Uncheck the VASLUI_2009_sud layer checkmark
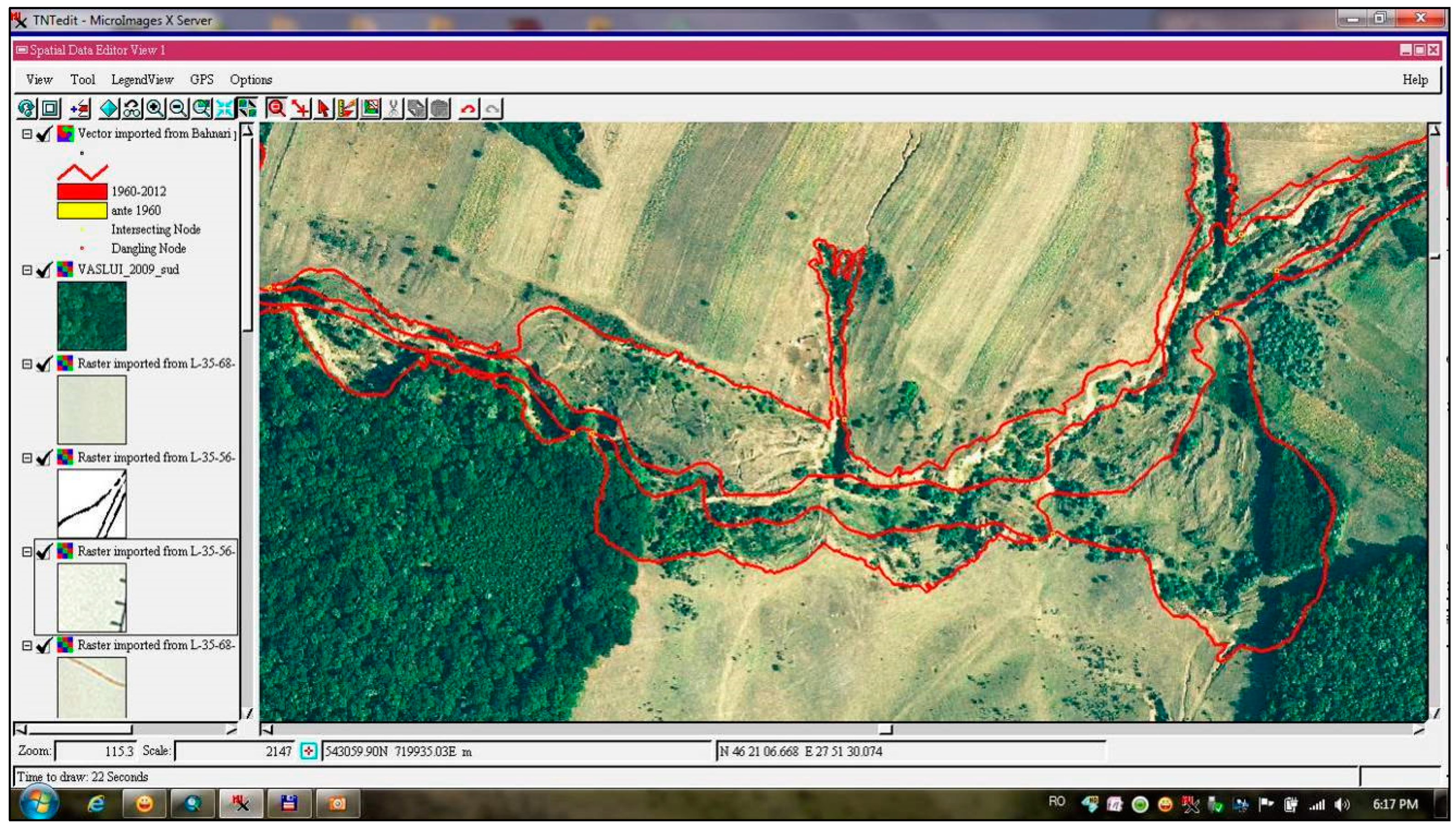This screenshot has width=1456, height=830. [x=44, y=270]
